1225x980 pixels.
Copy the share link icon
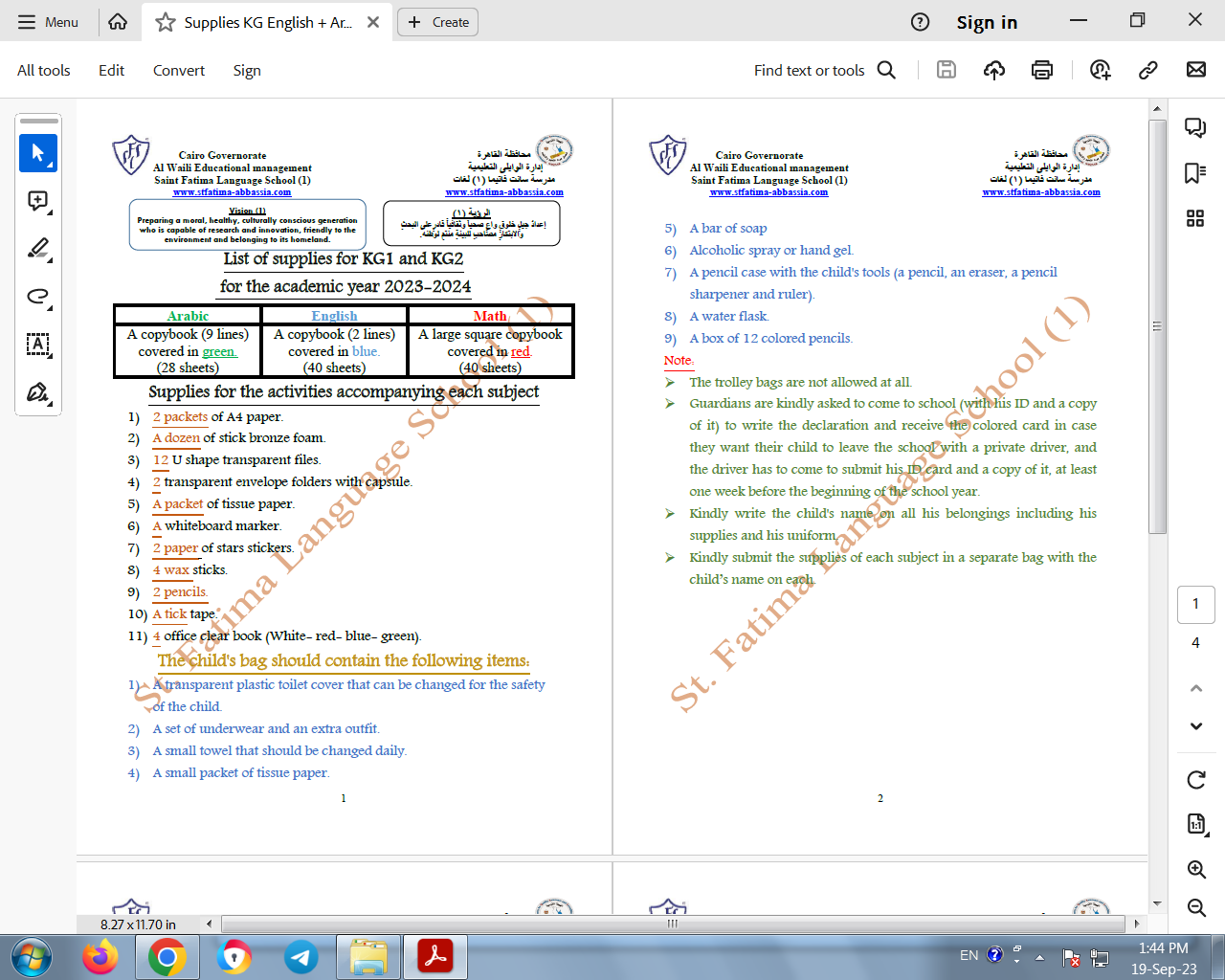(x=1148, y=69)
